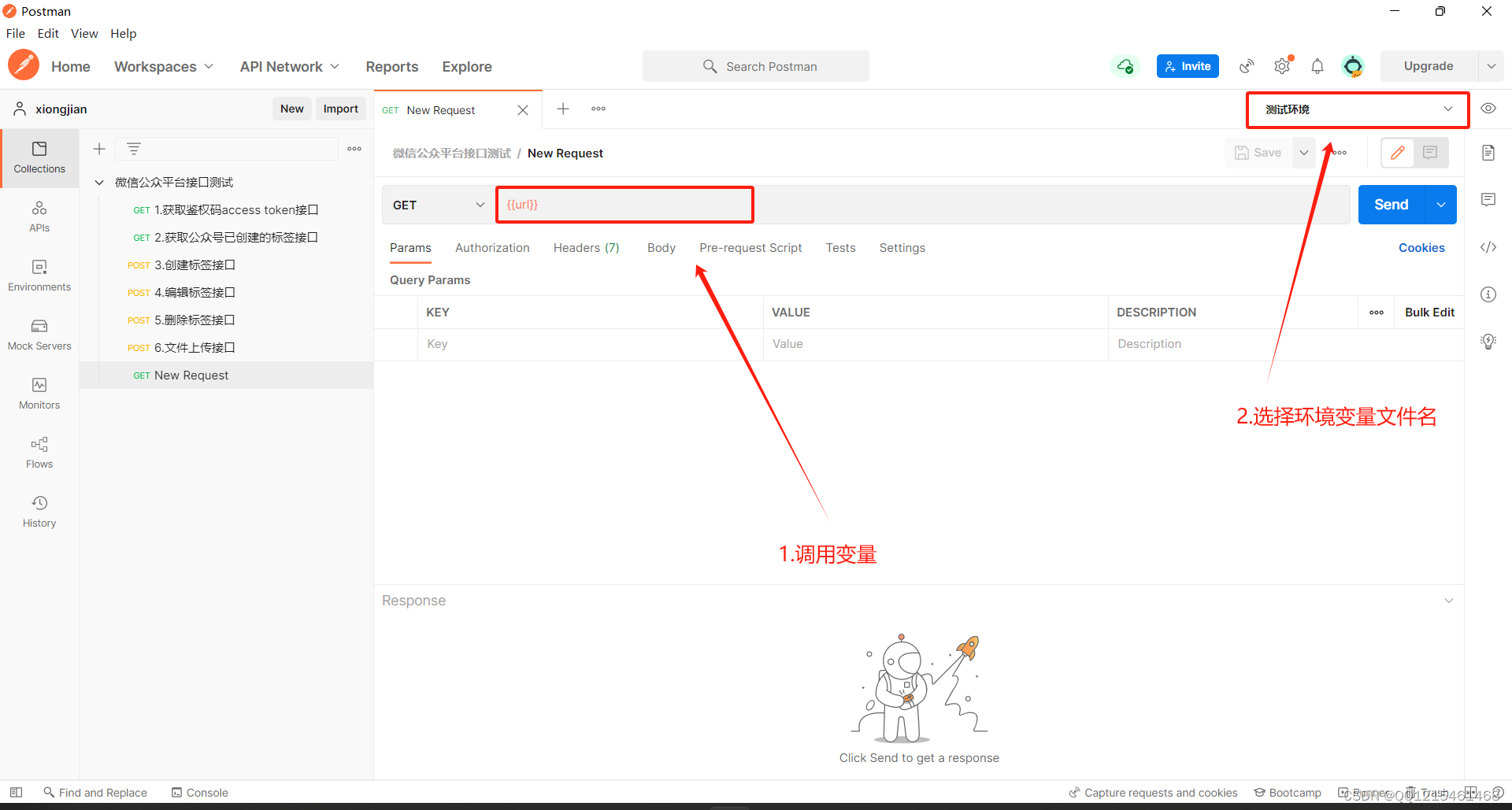Click the request URL input field
This screenshot has width=1512, height=810.
click(x=923, y=205)
